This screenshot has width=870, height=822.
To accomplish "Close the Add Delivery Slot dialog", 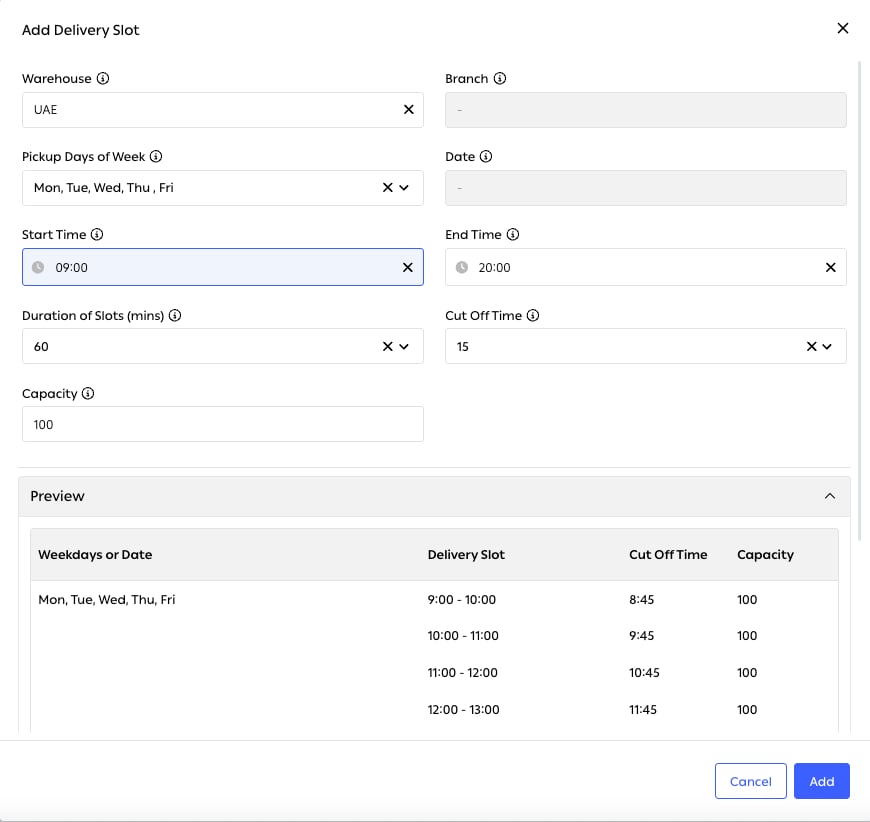I will point(842,28).
